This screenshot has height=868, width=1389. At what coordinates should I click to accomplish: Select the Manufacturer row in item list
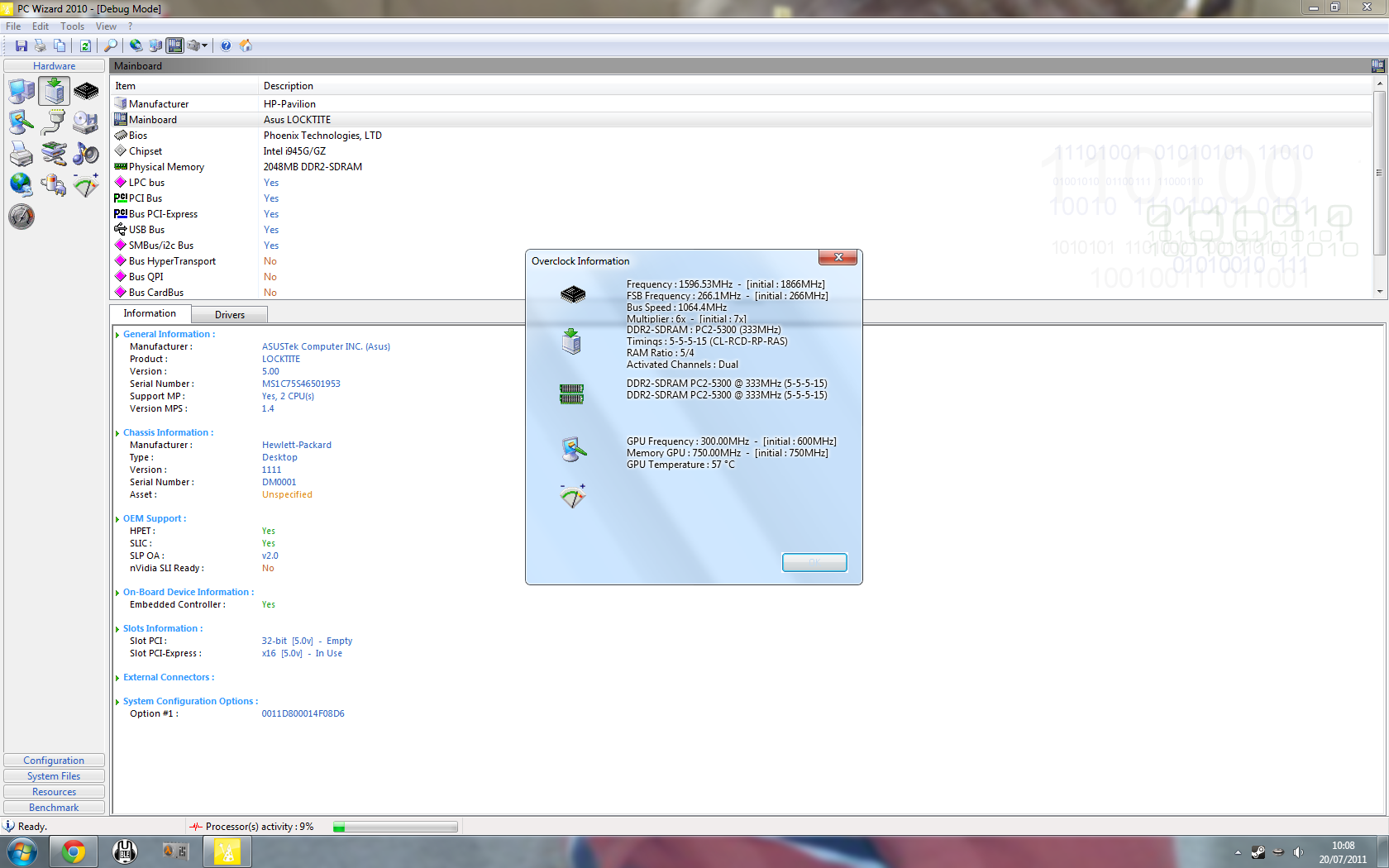click(x=742, y=104)
